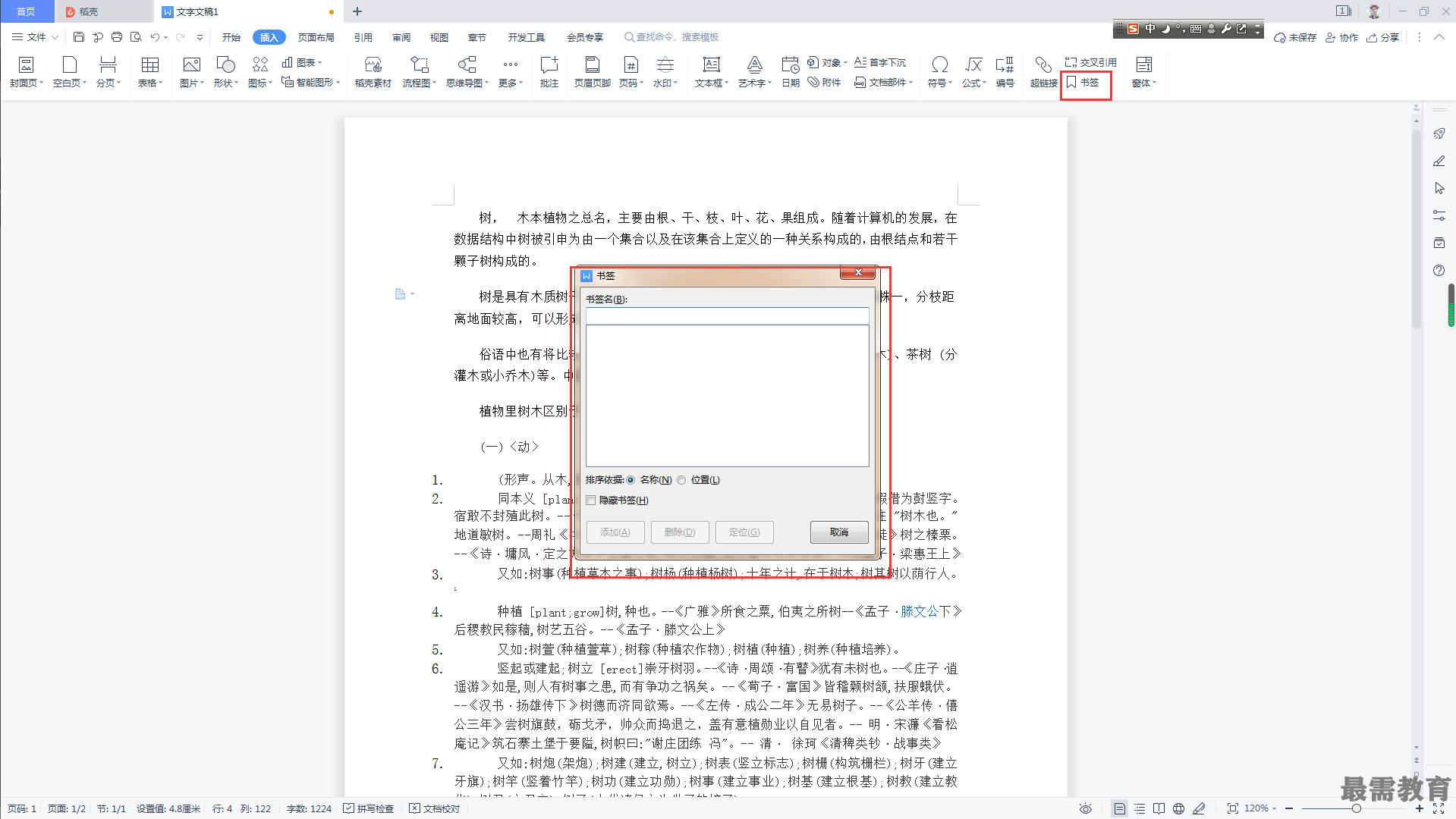1456x819 pixels.
Task: Click the 添加(A) button in bookmark dialog
Action: tap(615, 532)
